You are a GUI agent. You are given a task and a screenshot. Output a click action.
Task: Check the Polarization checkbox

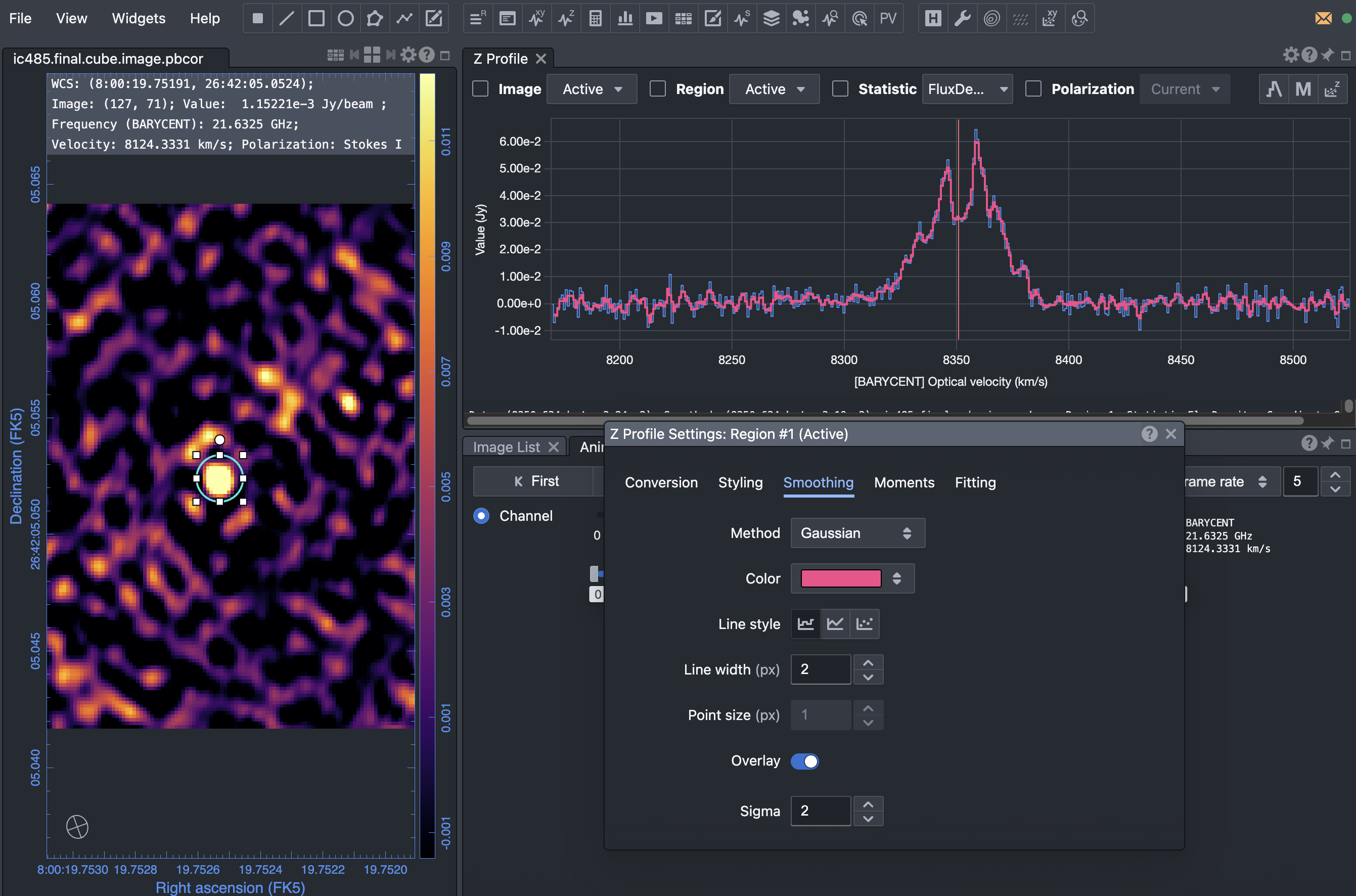point(1033,88)
